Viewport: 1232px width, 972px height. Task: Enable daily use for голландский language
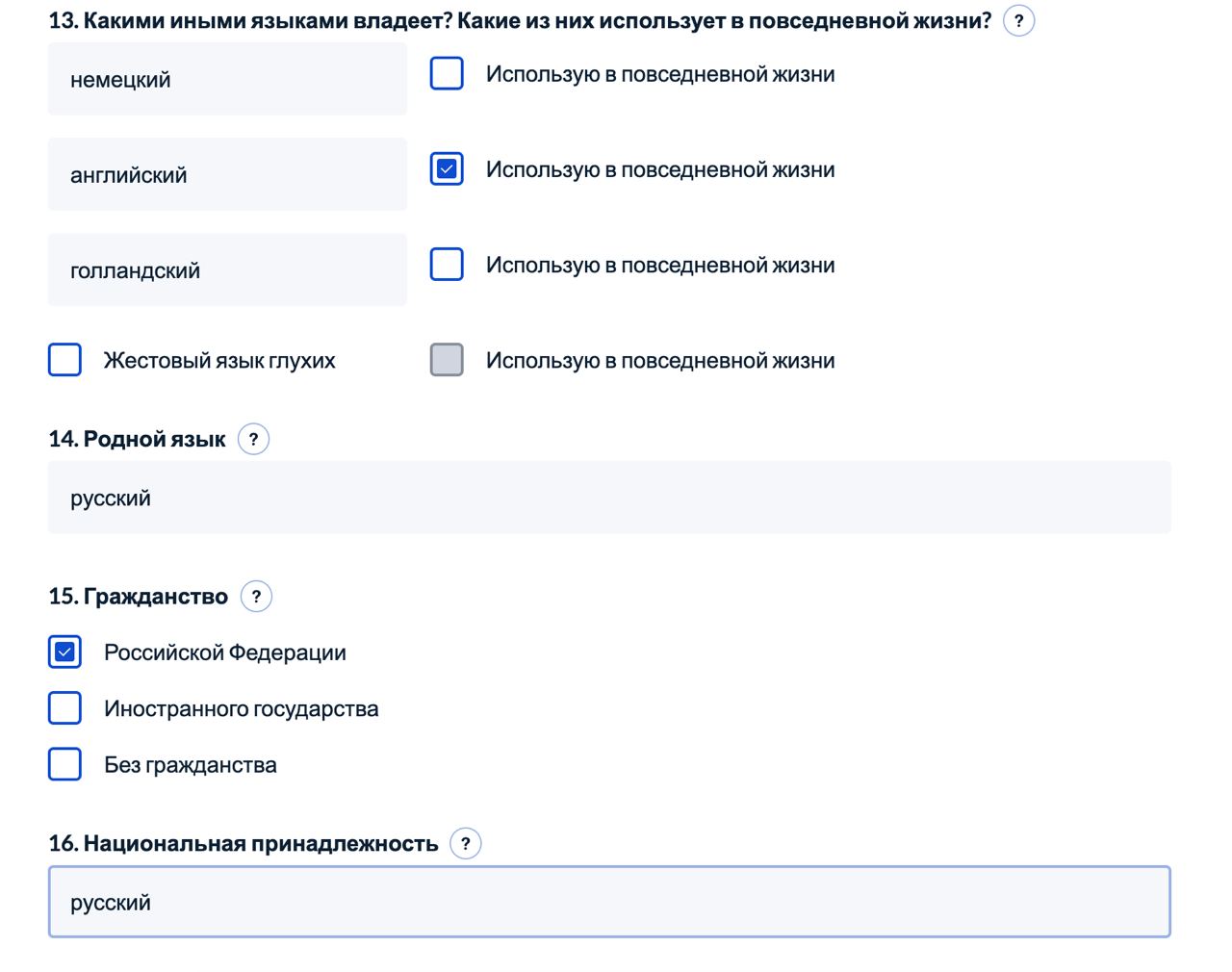point(447,264)
